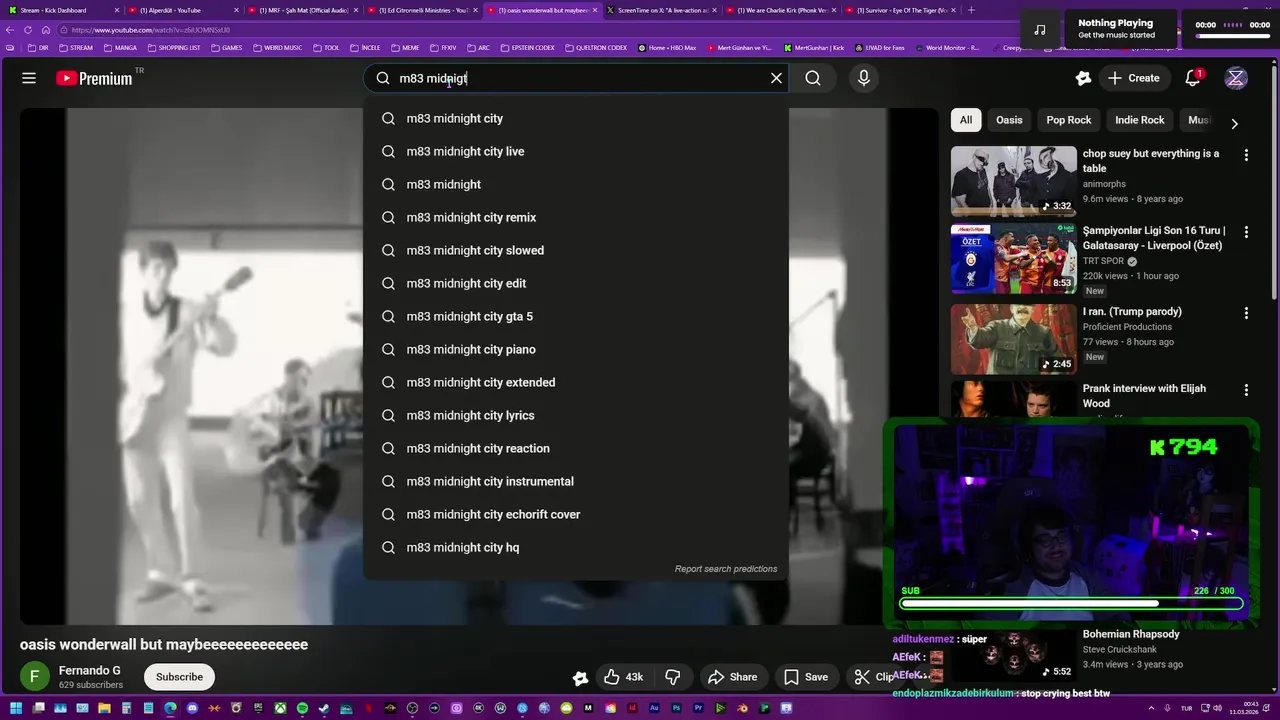Click sparkle Ask icon left of Like
Image resolution: width=1280 pixels, height=720 pixels.
click(x=580, y=678)
